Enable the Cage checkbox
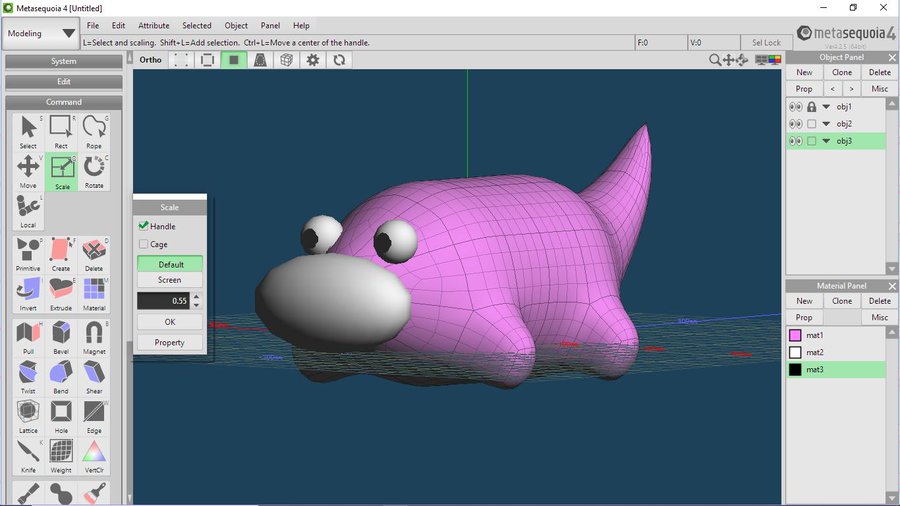900x506 pixels. click(143, 244)
